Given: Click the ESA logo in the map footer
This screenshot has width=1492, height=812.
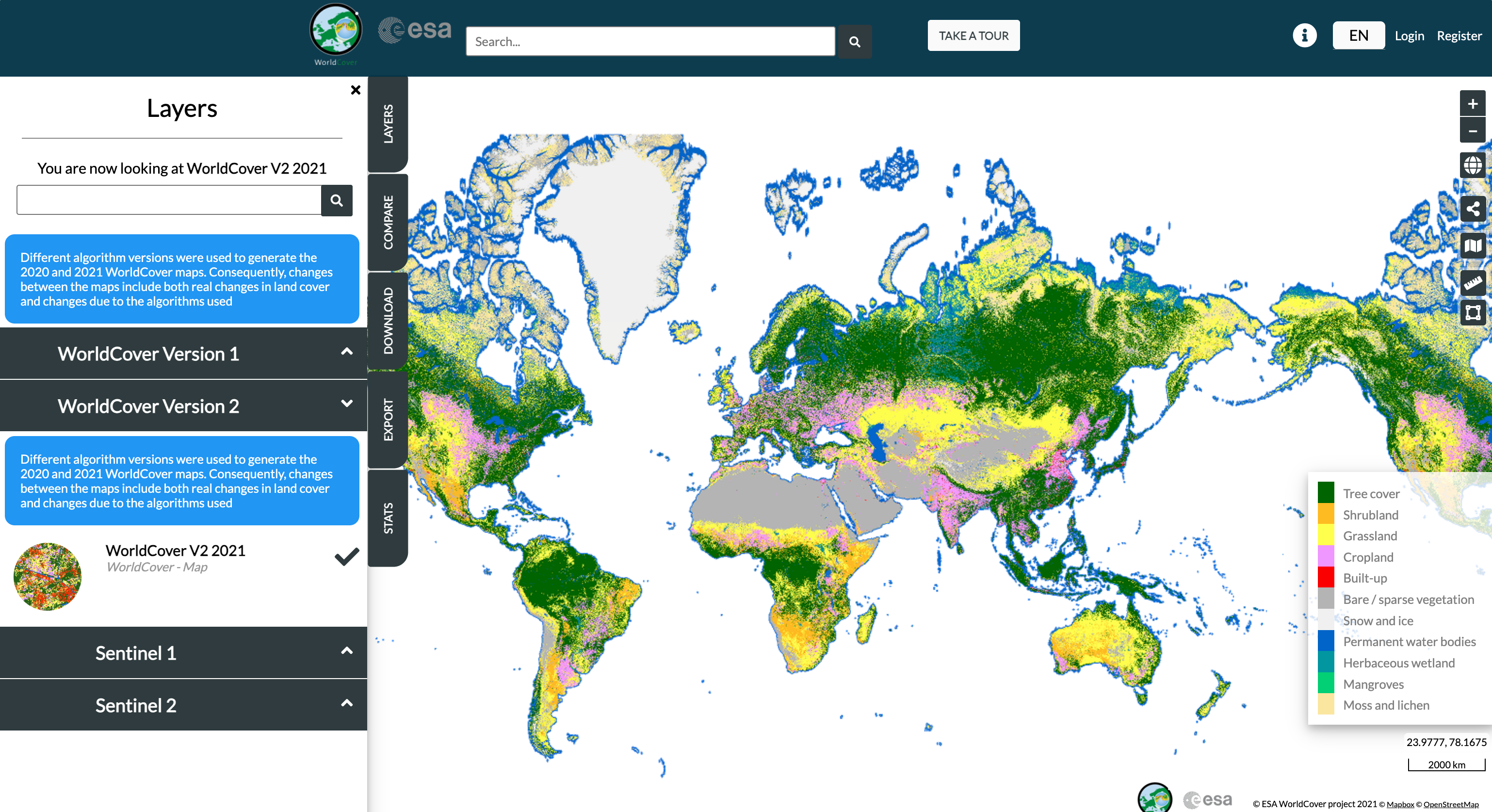Looking at the screenshot, I should tap(1207, 800).
